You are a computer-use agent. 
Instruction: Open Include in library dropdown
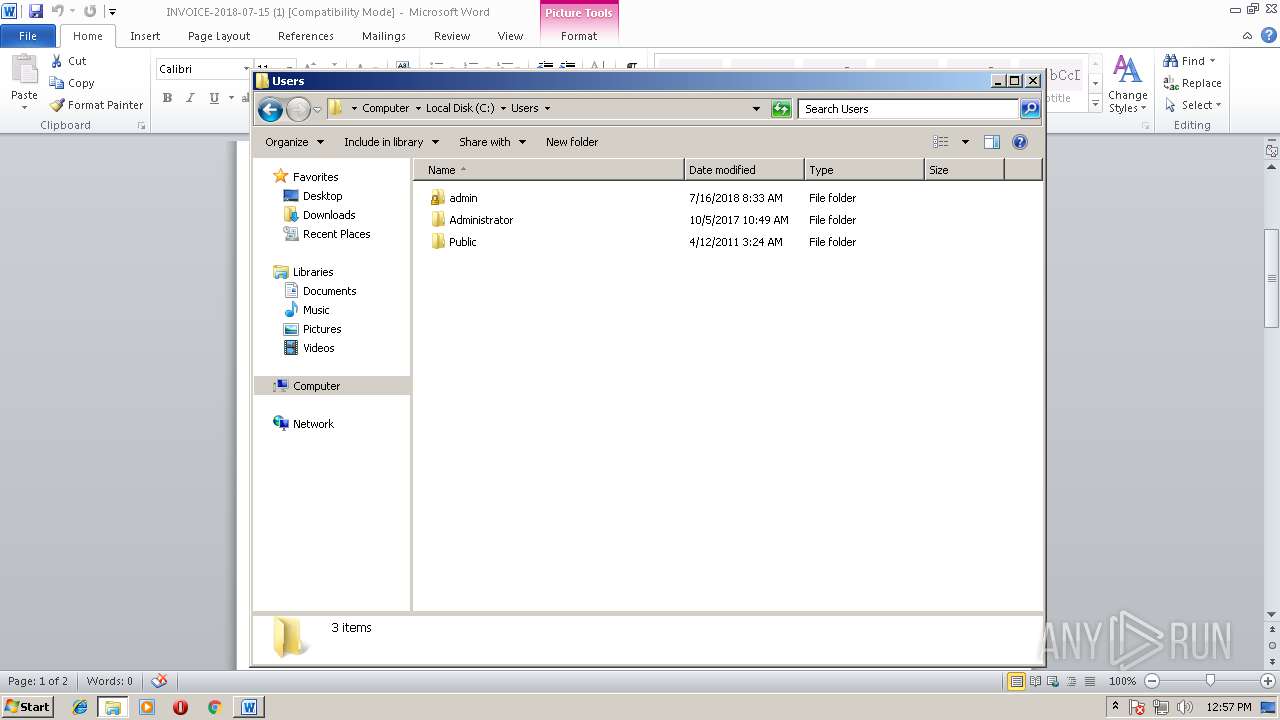tap(391, 142)
